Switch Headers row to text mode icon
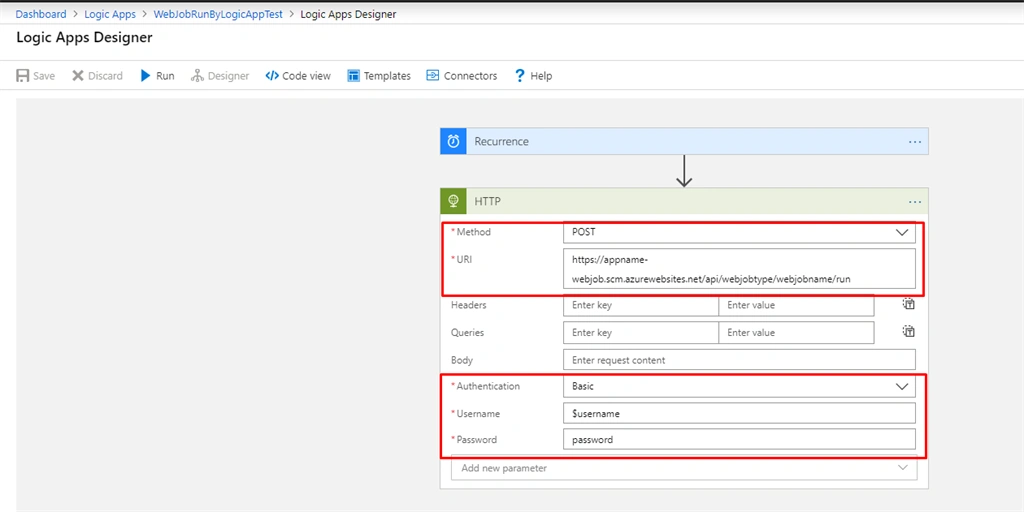This screenshot has height=512, width=1024. click(909, 304)
